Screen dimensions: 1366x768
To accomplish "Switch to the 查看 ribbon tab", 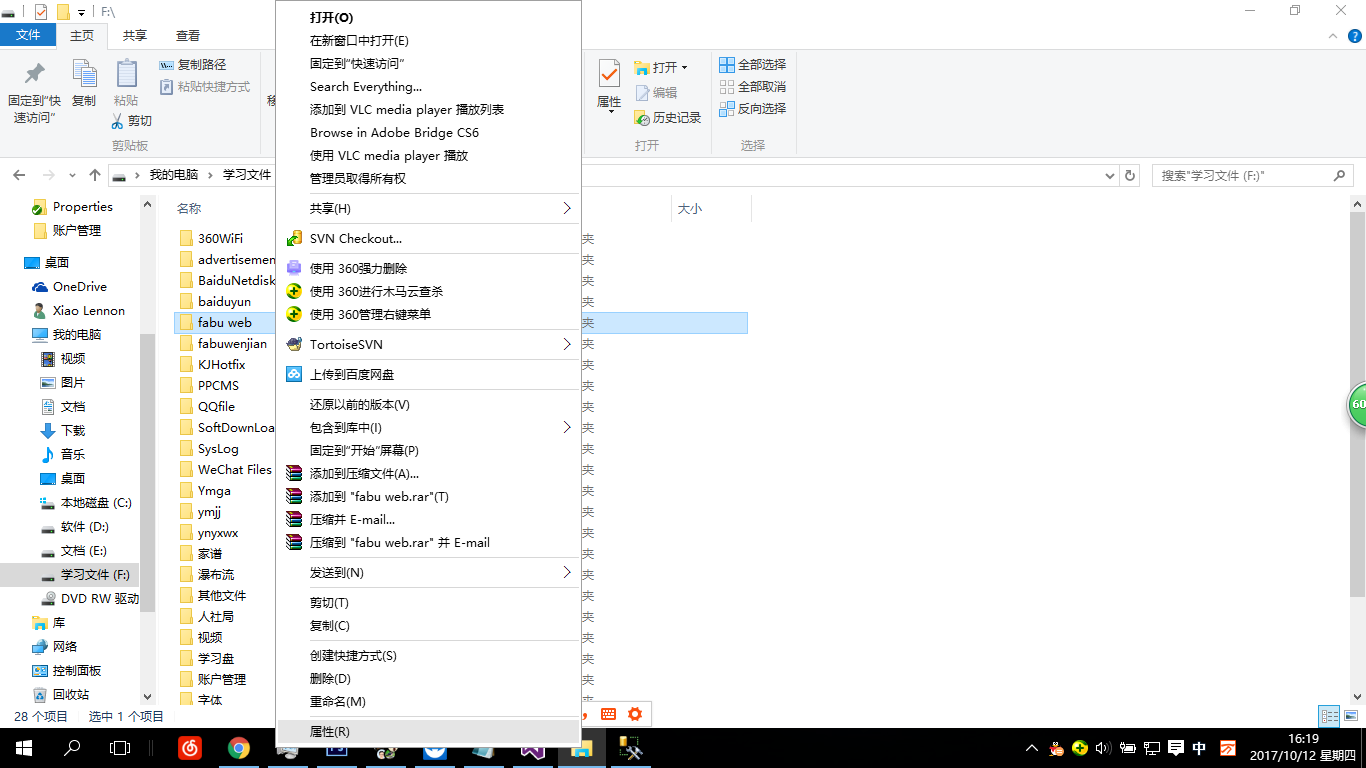I will click(x=187, y=33).
